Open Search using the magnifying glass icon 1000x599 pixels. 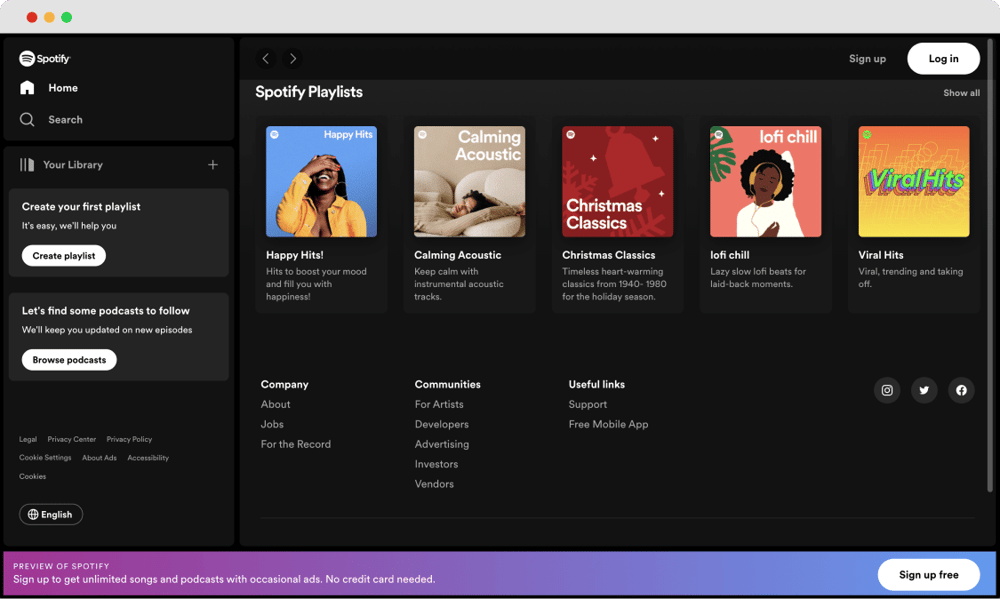tap(27, 119)
